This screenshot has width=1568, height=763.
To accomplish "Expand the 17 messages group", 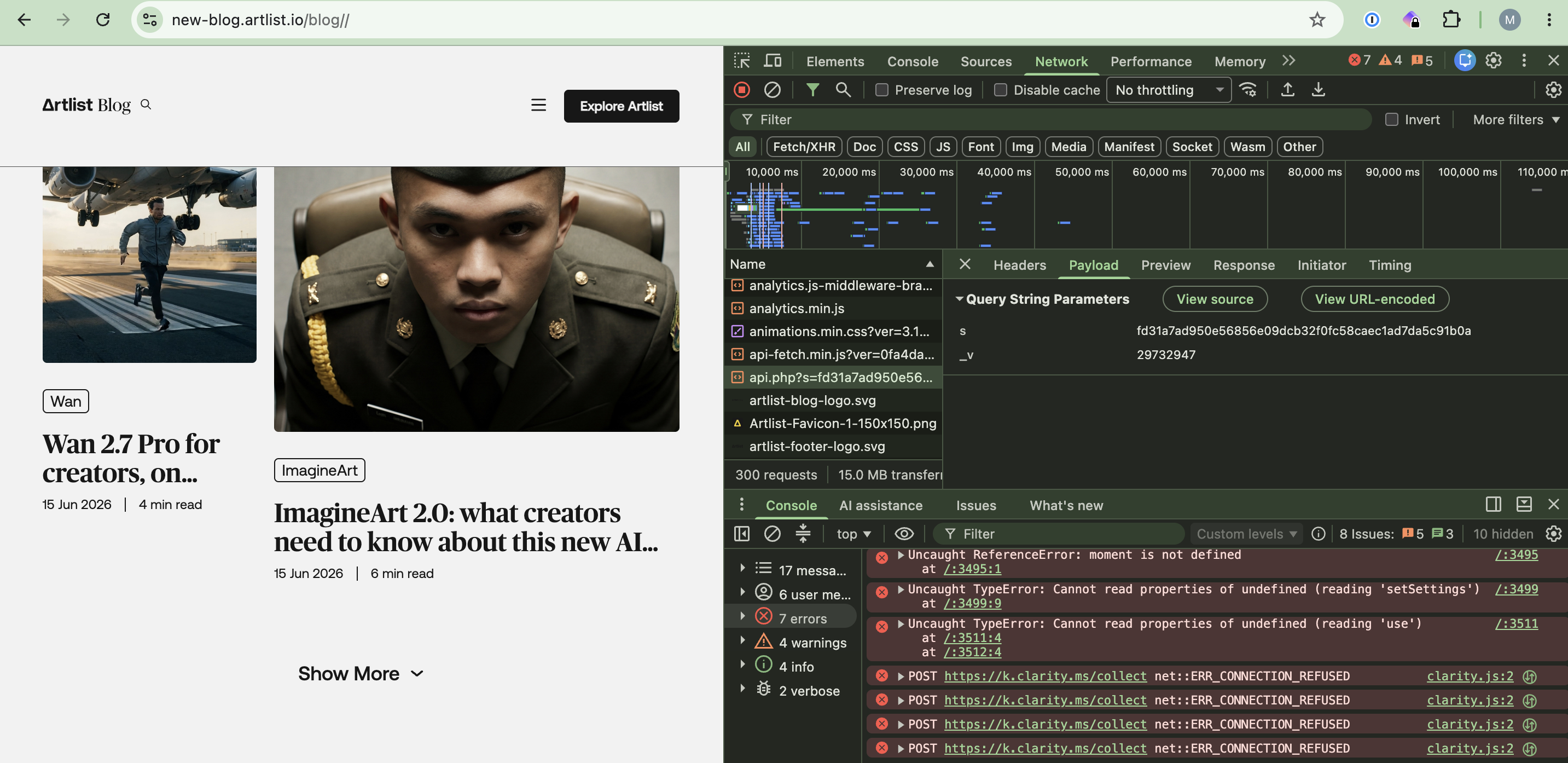I will [x=742, y=568].
